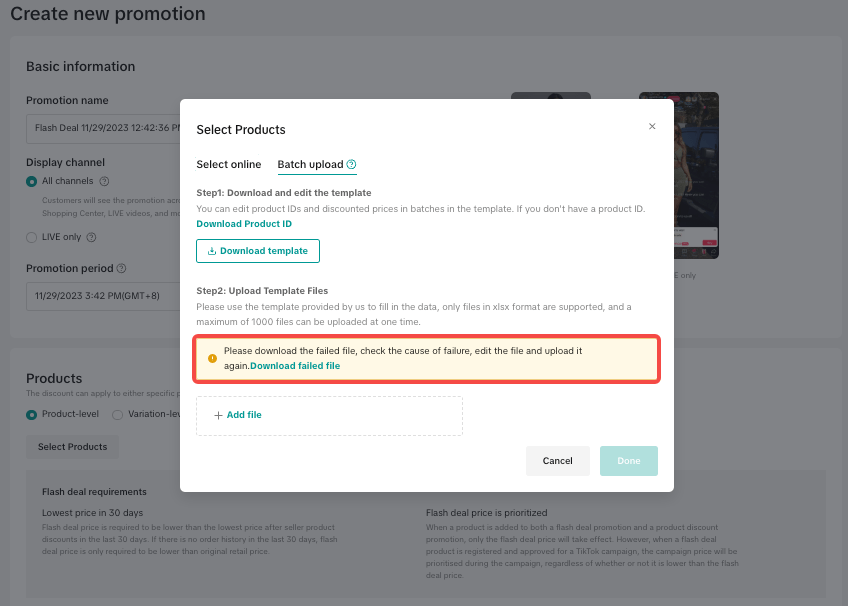Click the warning icon in failure notice

coord(212,358)
